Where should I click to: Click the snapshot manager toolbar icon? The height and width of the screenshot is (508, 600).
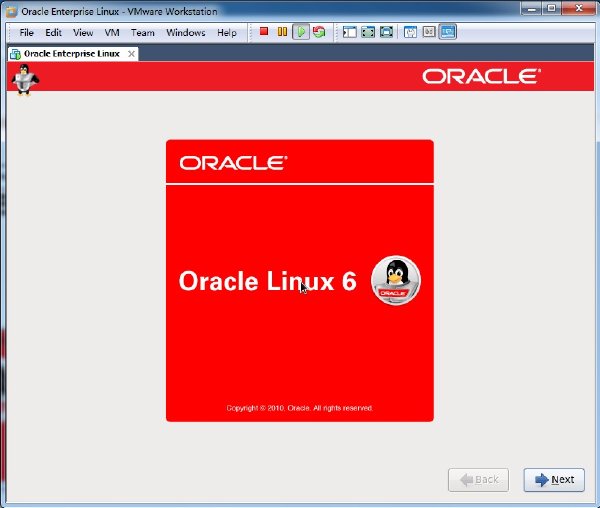(410, 32)
